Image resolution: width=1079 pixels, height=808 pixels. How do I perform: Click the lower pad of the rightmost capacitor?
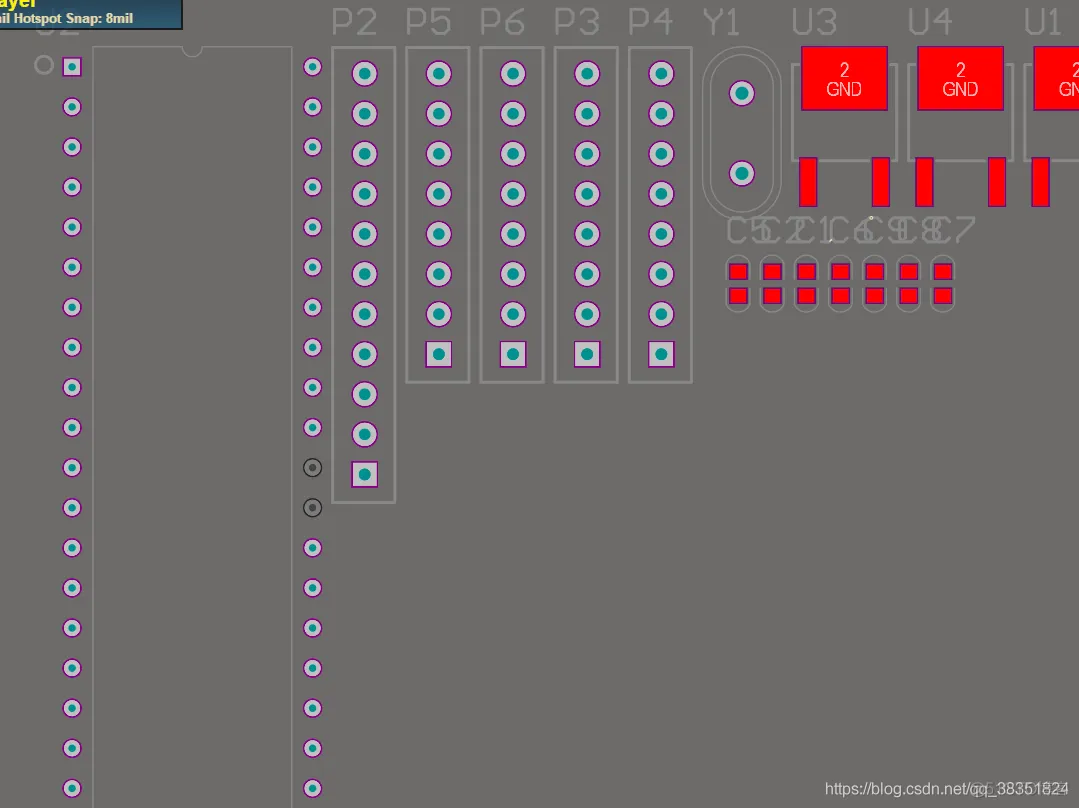coord(943,296)
